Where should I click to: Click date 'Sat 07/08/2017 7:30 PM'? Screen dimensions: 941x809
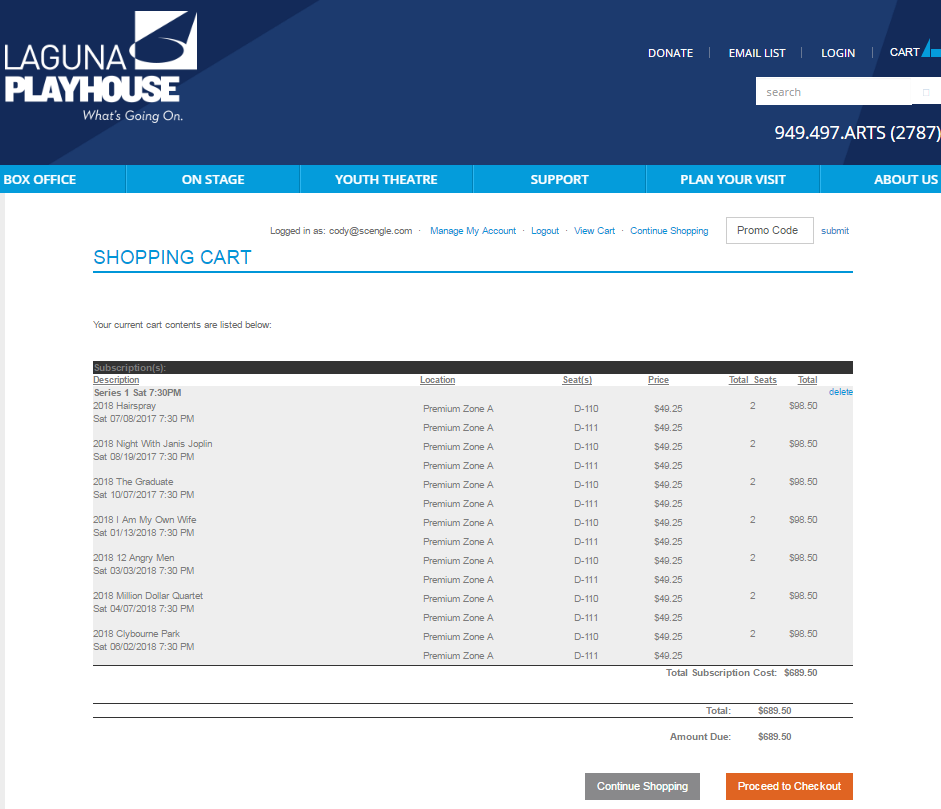pyautogui.click(x=143, y=419)
